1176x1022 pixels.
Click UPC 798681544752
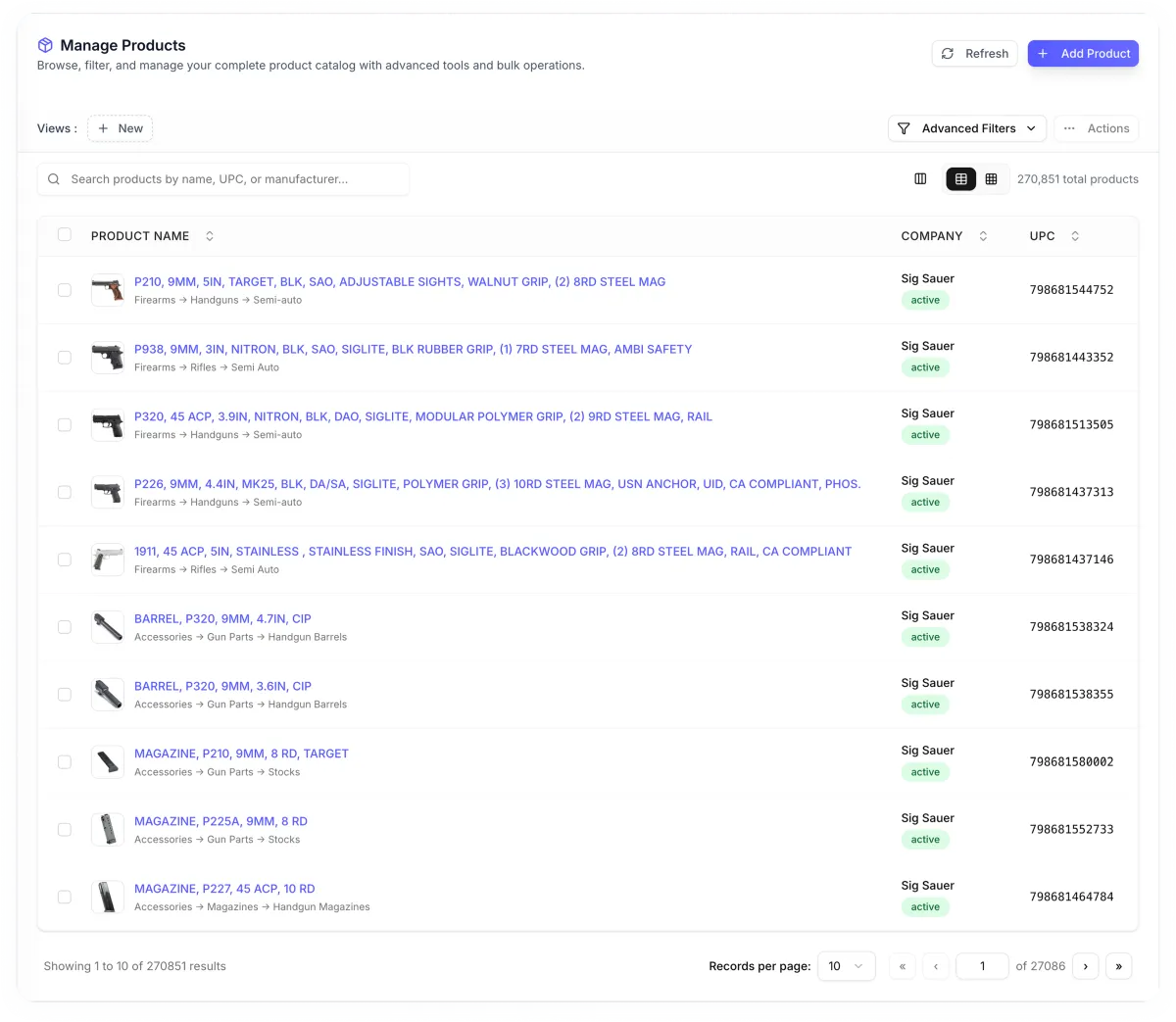tap(1071, 290)
